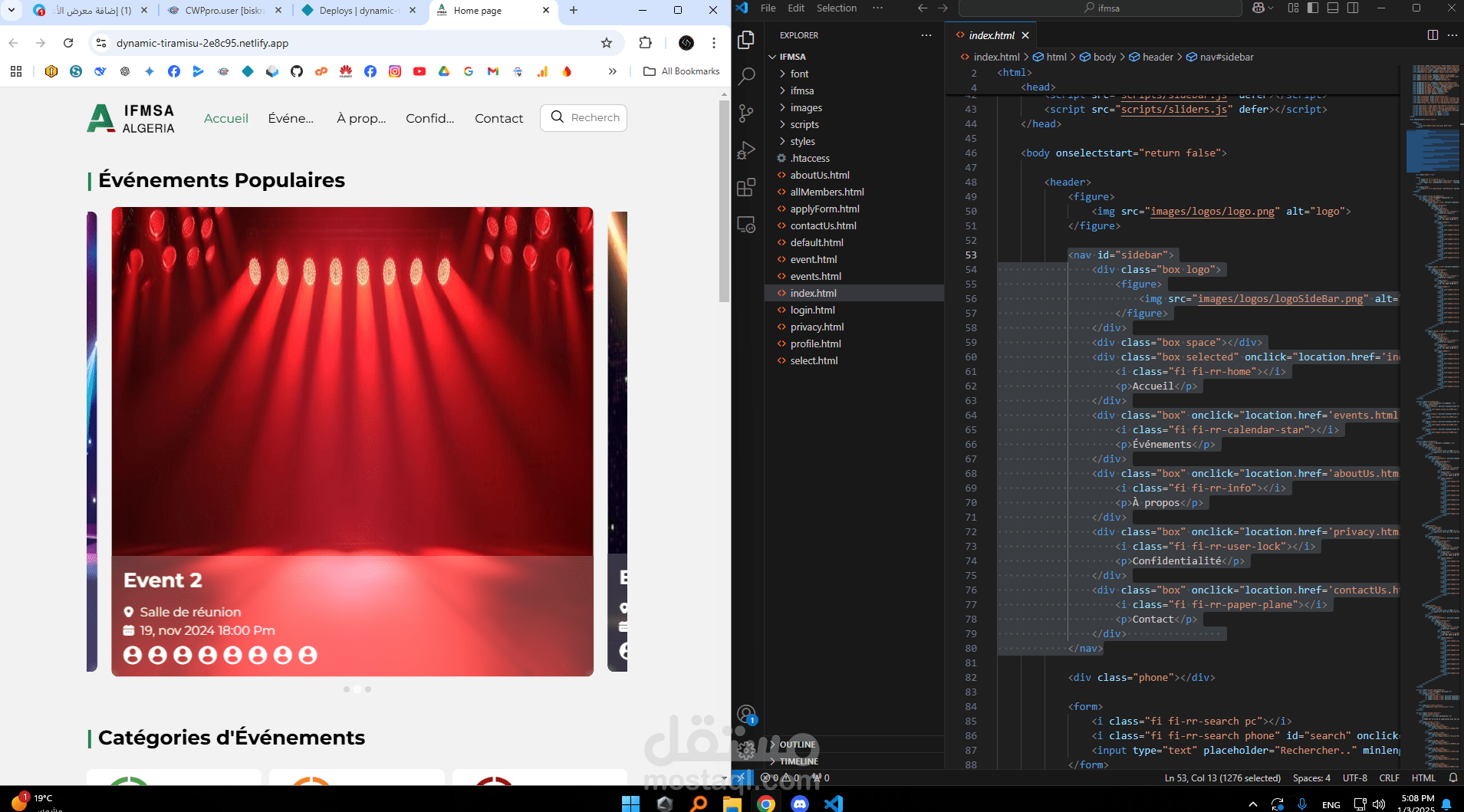This screenshot has height=812, width=1464.
Task: Open the Chrome extensions puzzle icon
Action: click(x=645, y=43)
